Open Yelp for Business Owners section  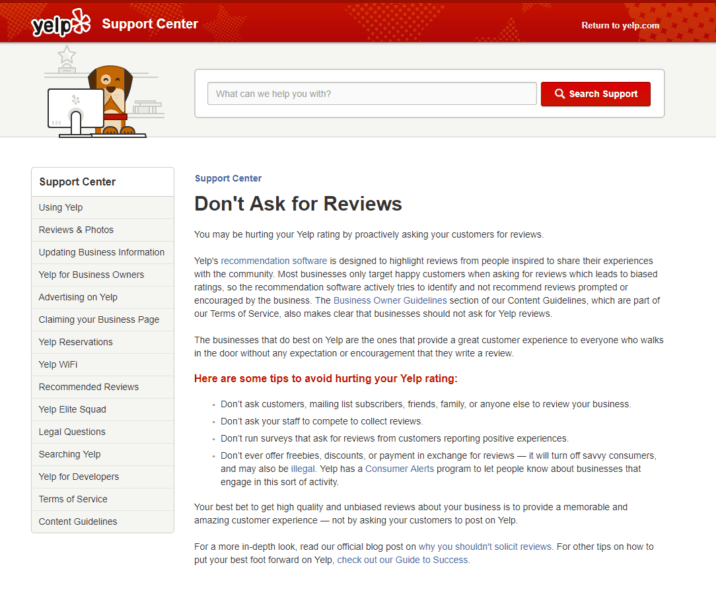pos(103,274)
